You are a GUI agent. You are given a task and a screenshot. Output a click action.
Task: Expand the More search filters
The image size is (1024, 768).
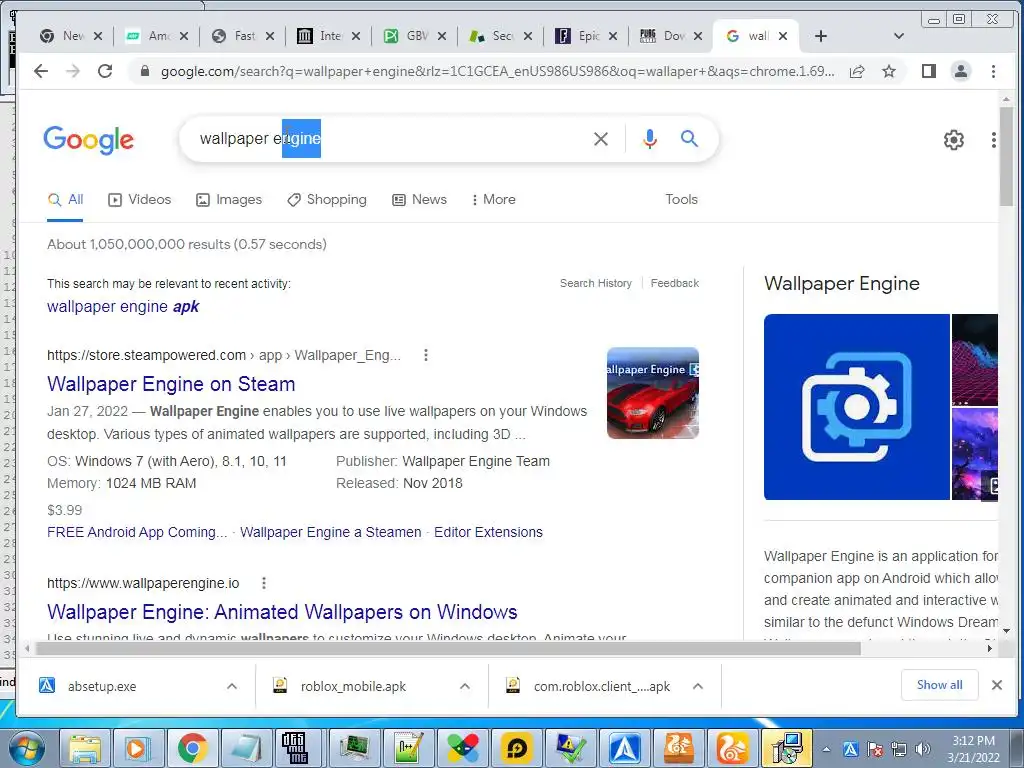[x=494, y=199]
